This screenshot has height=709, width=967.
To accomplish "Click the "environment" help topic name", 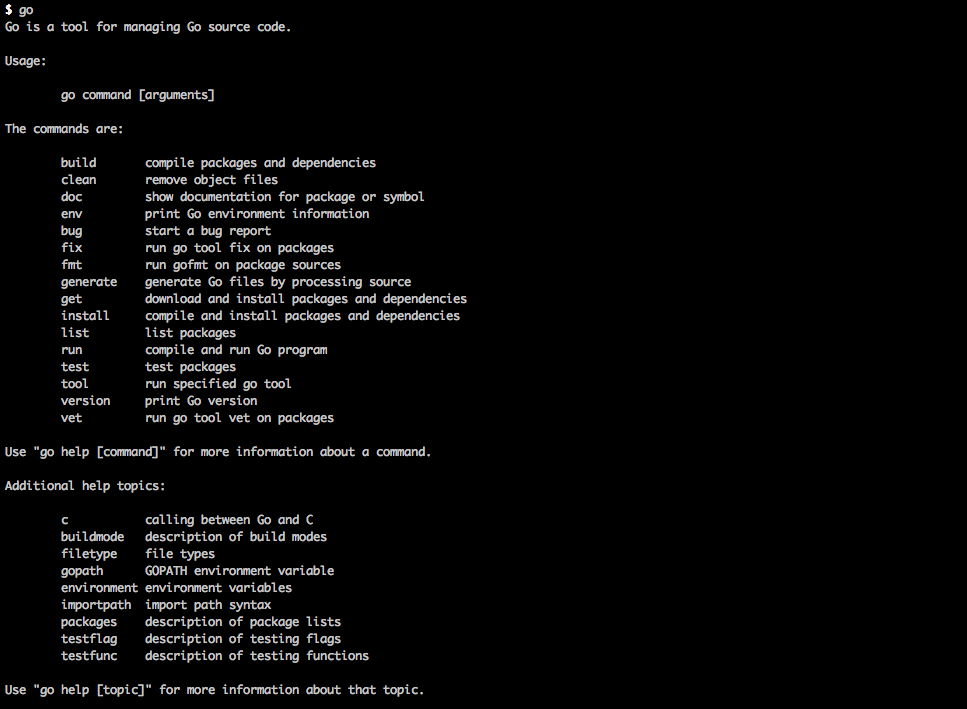I will coord(99,588).
